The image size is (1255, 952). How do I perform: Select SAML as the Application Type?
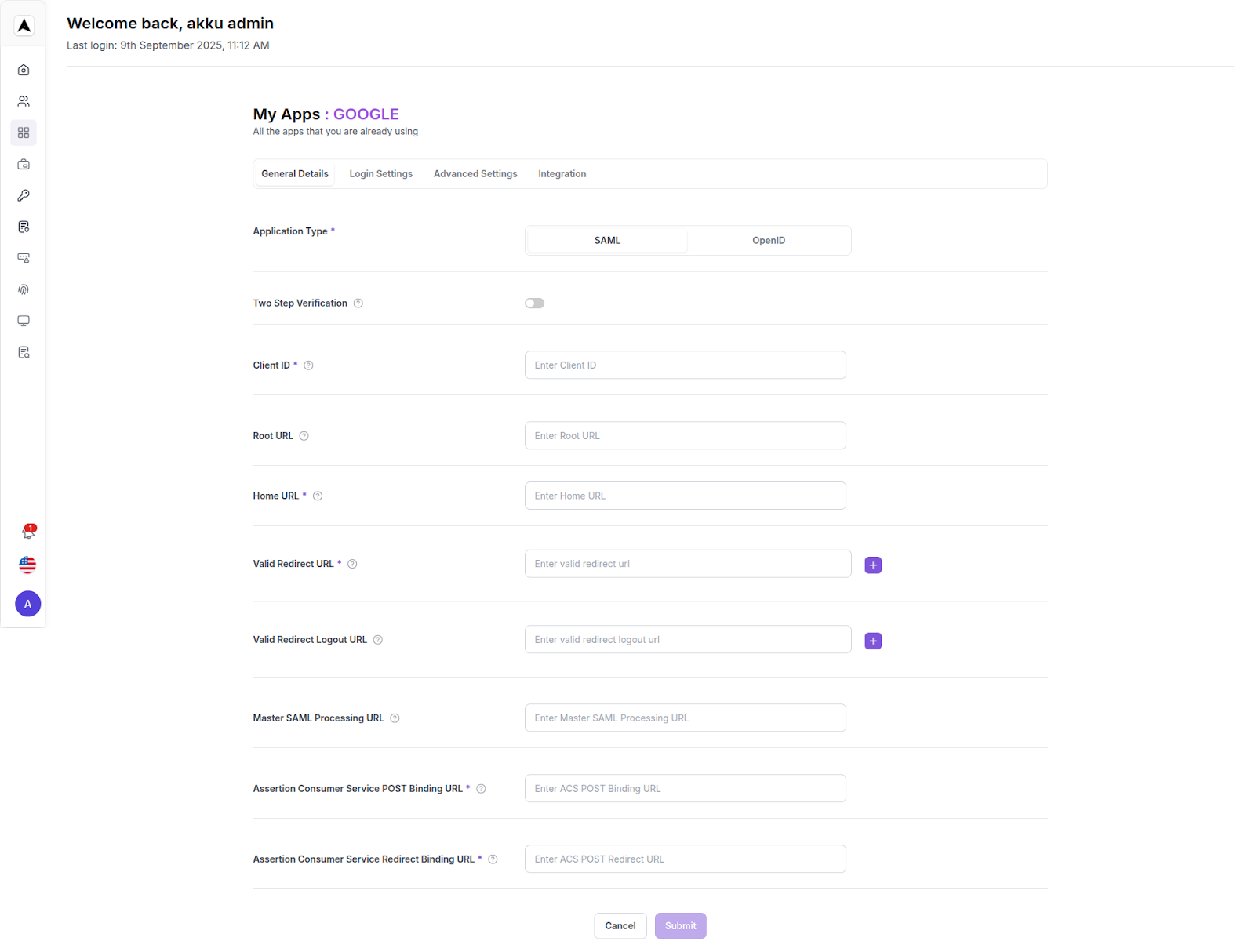606,240
